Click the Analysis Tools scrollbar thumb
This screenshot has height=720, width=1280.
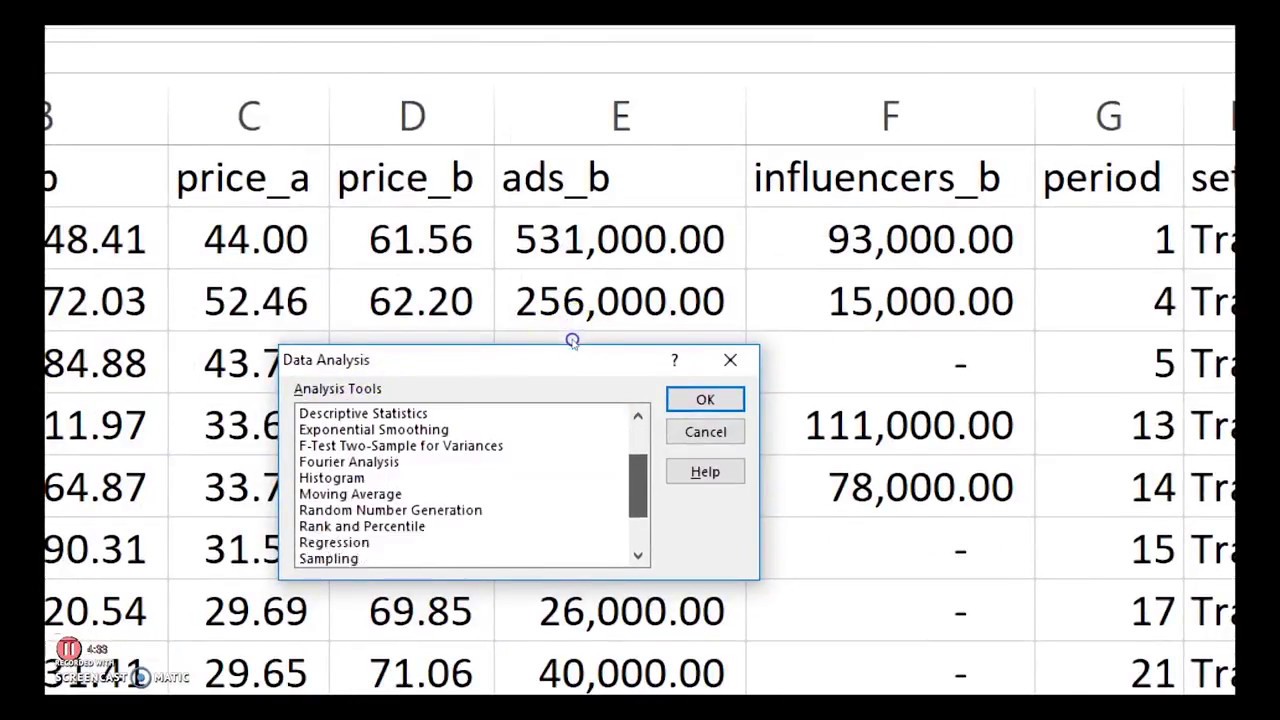pyautogui.click(x=638, y=486)
